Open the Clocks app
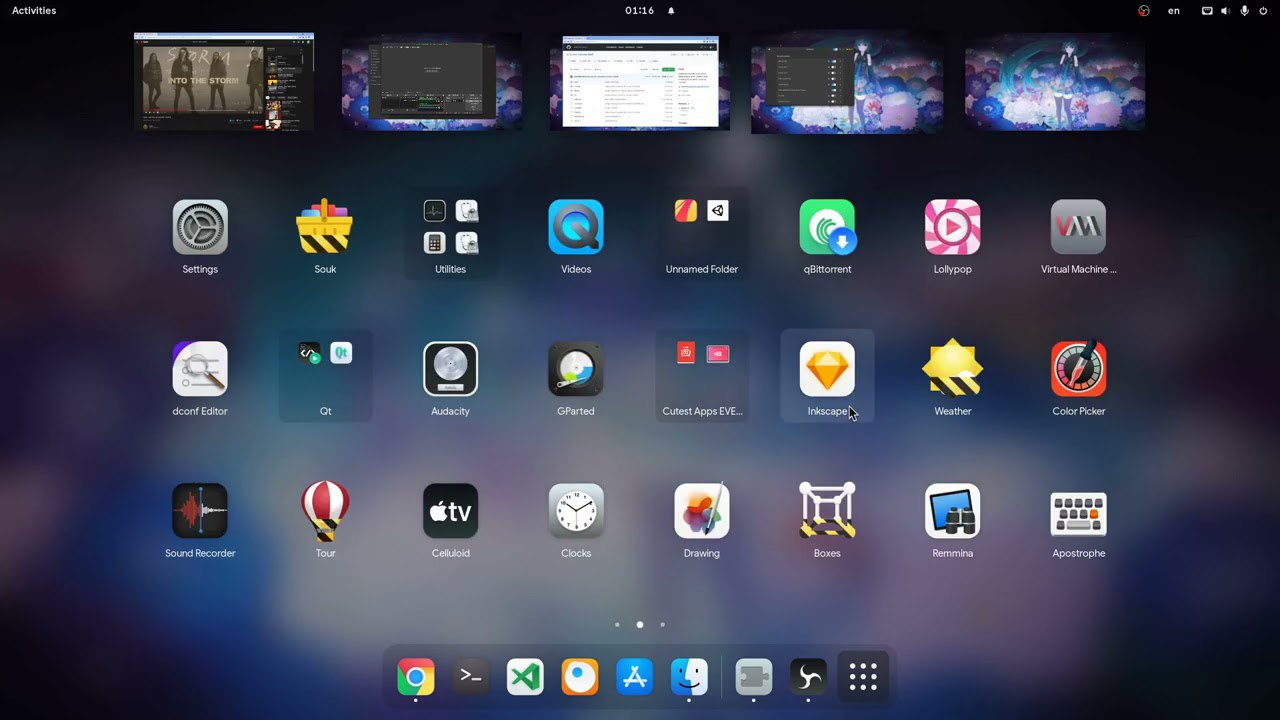Image resolution: width=1280 pixels, height=720 pixels. pos(576,521)
